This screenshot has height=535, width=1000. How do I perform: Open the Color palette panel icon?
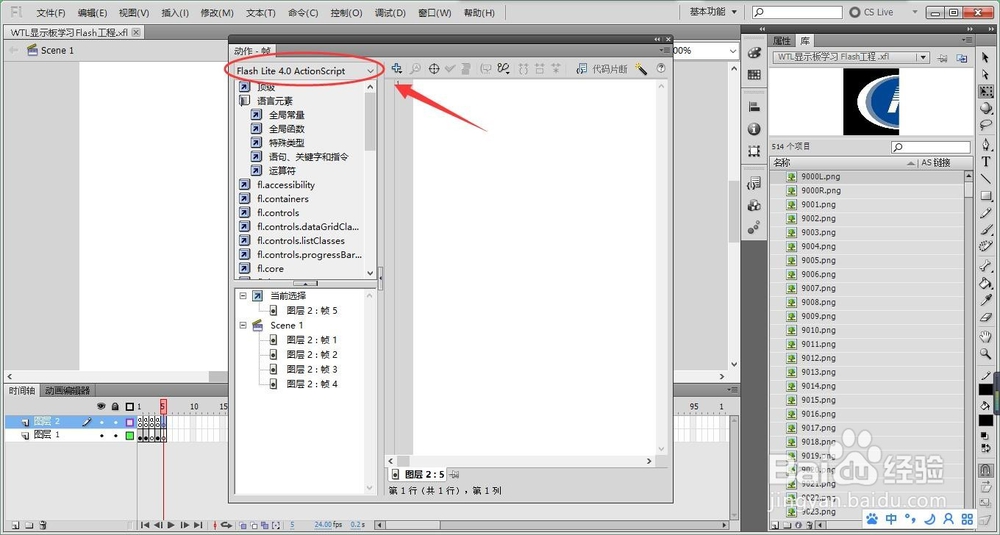click(754, 52)
